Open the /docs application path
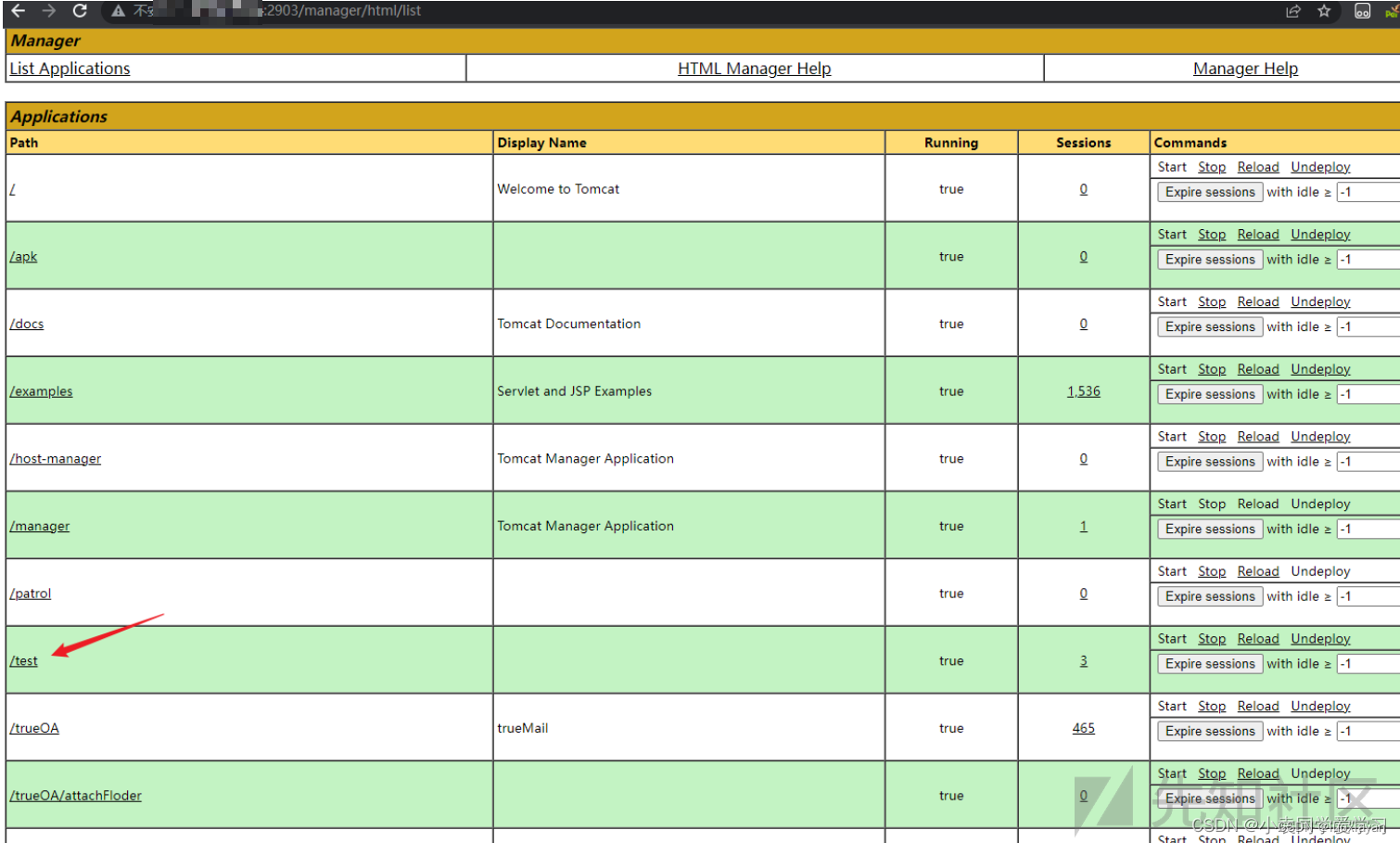 (x=27, y=324)
